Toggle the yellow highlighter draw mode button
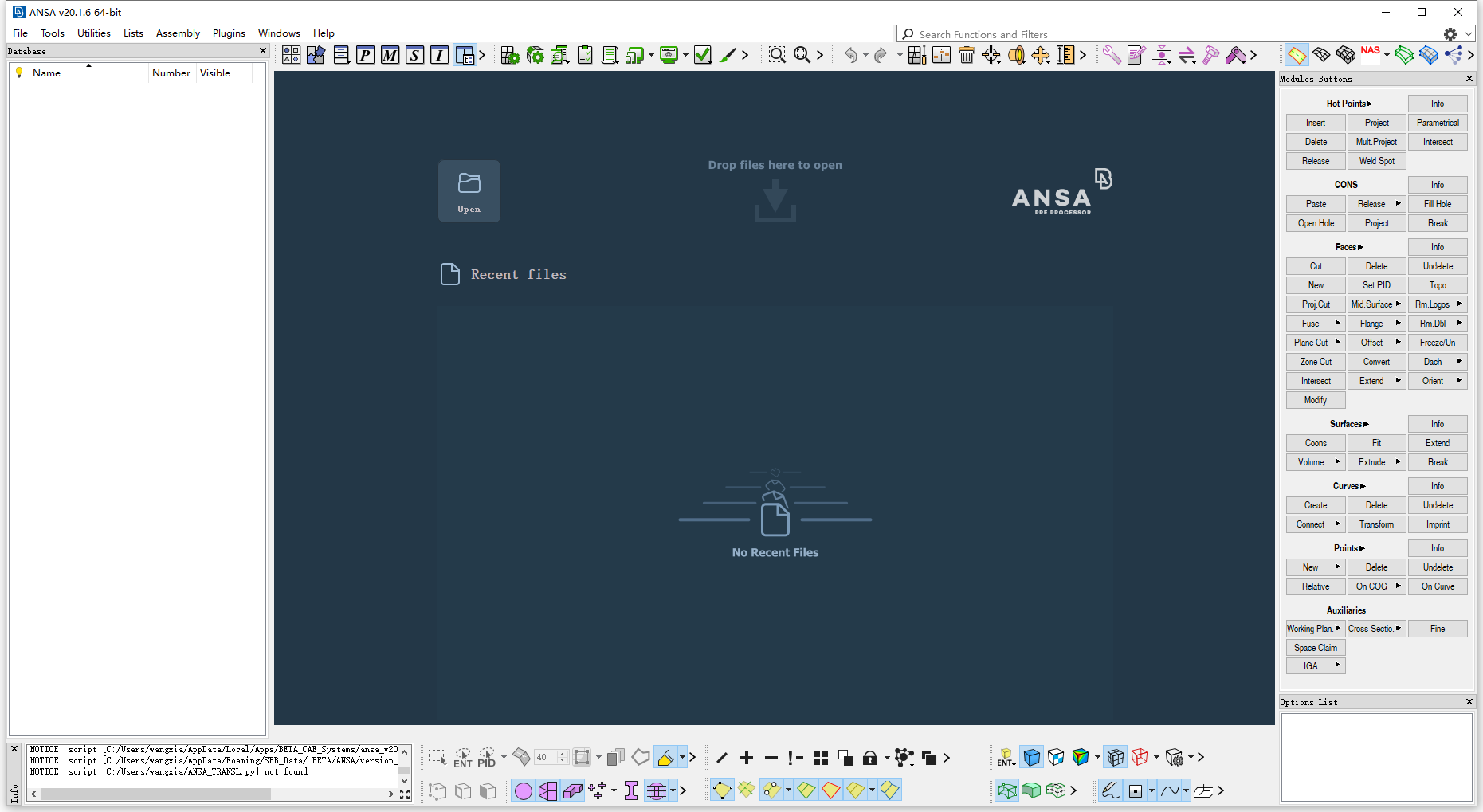 pos(665,758)
